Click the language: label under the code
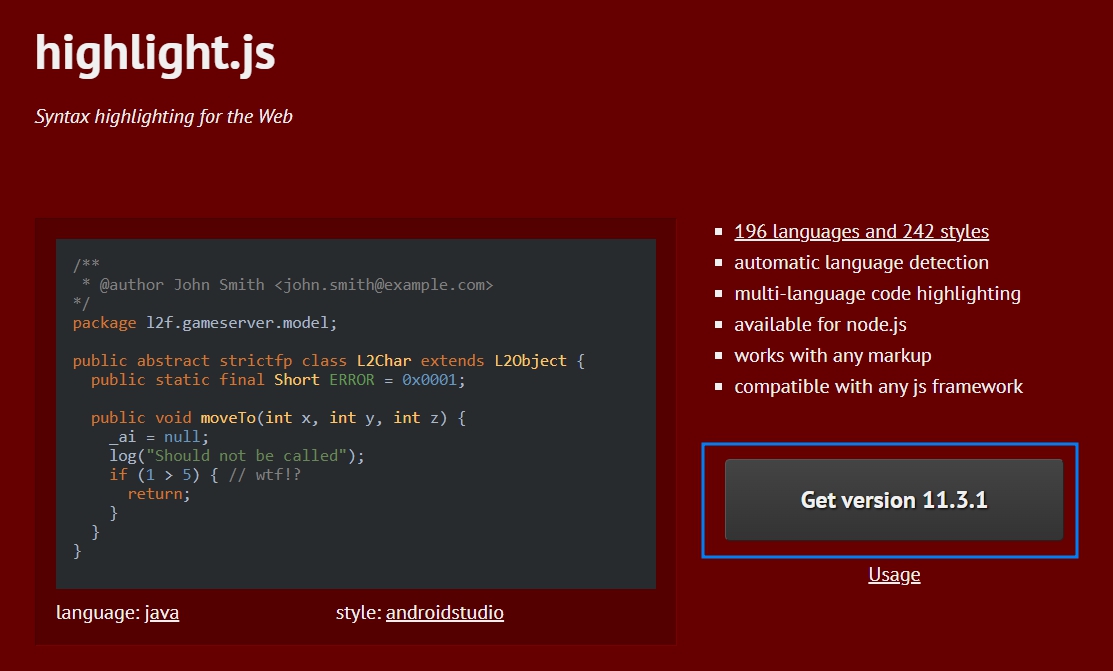The width and height of the screenshot is (1113, 671). (x=98, y=613)
